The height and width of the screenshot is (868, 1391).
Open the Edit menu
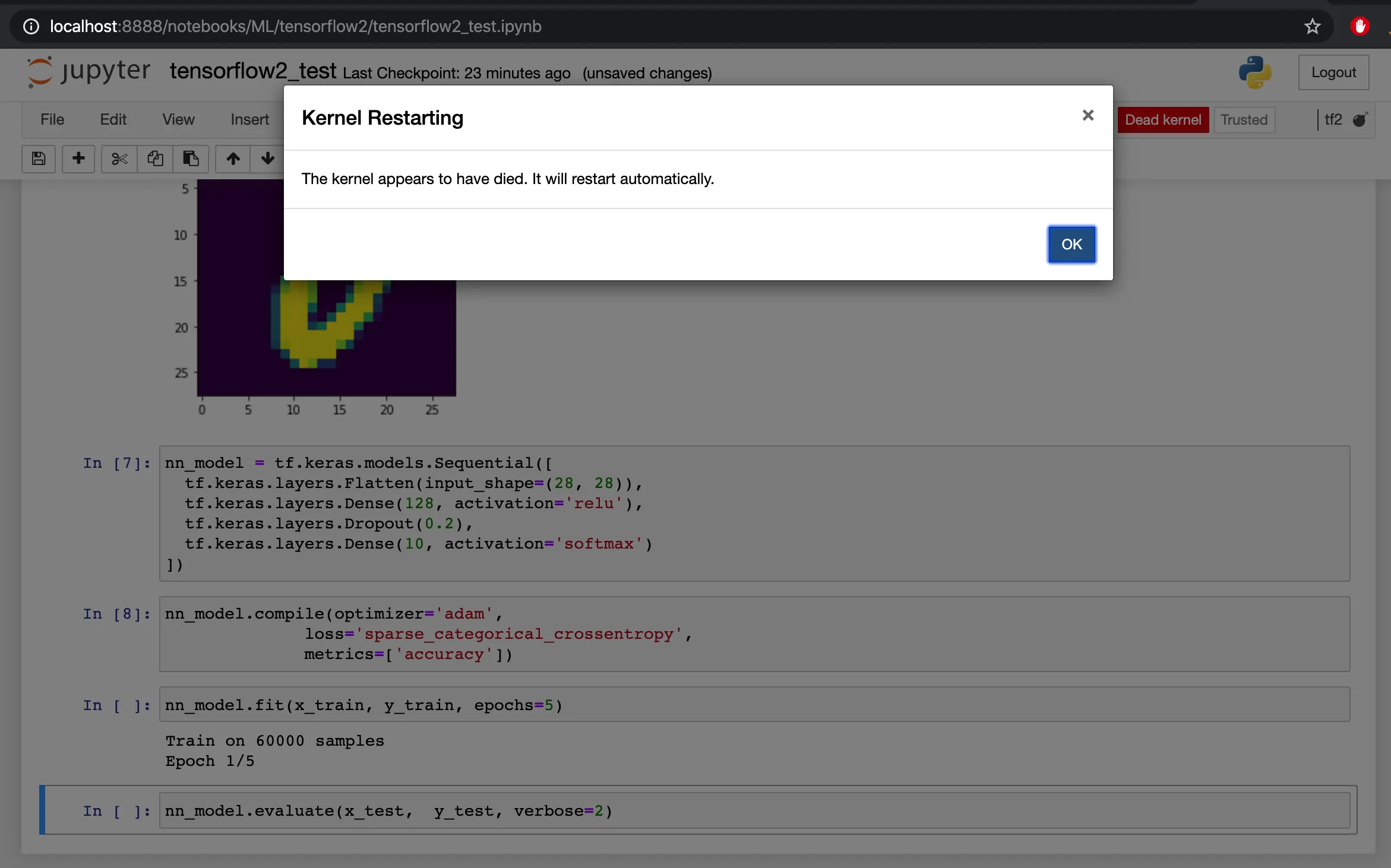point(113,119)
